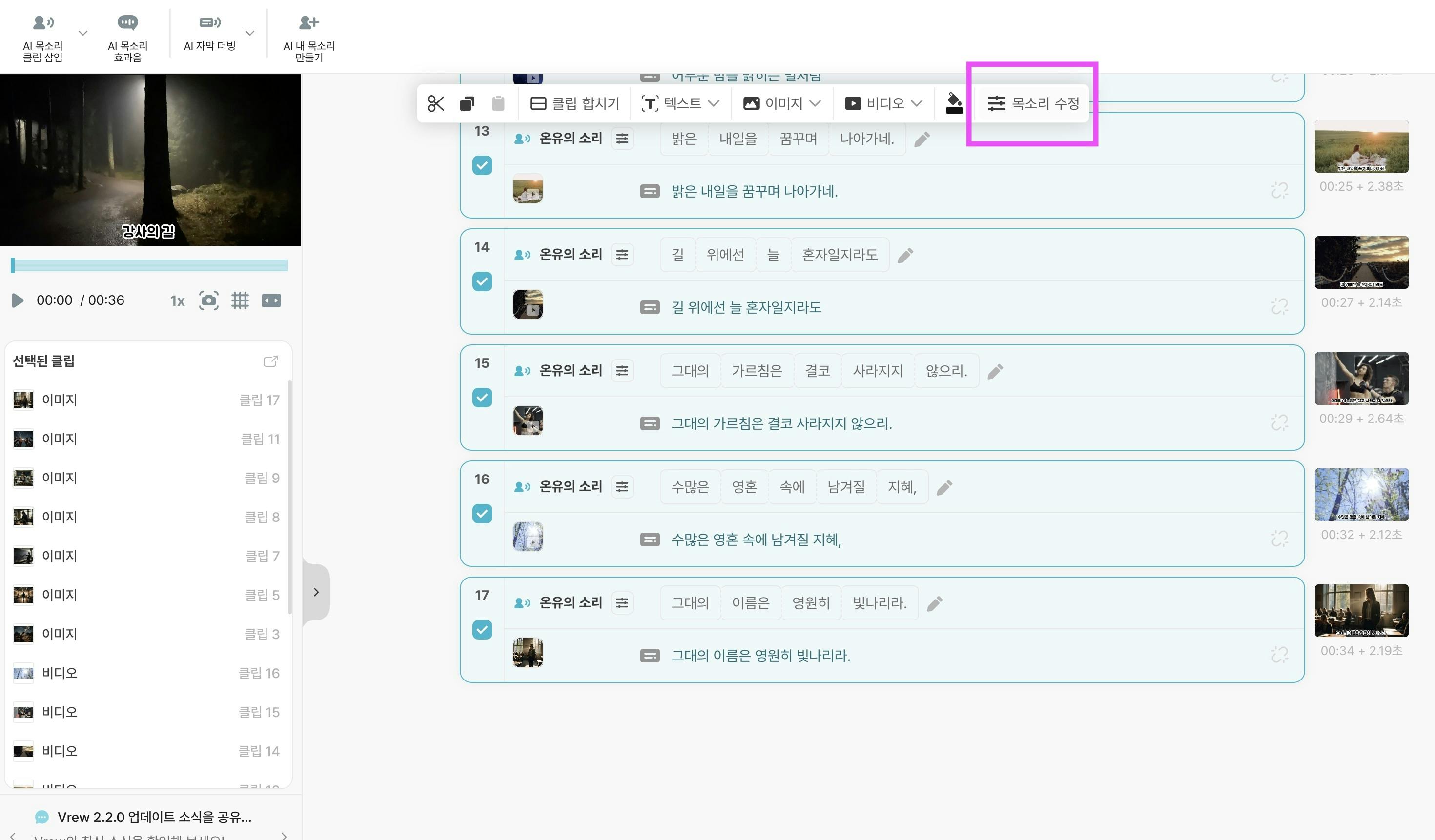Pop out the selected clips panel
1435x840 pixels.
270,361
